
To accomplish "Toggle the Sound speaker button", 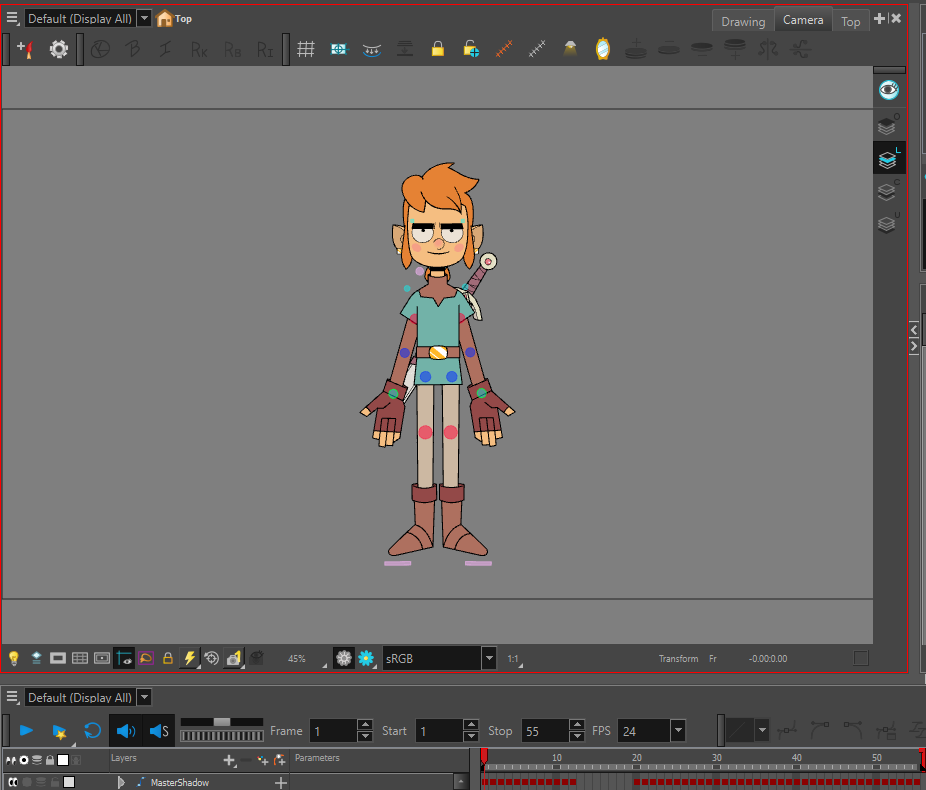I will 126,731.
